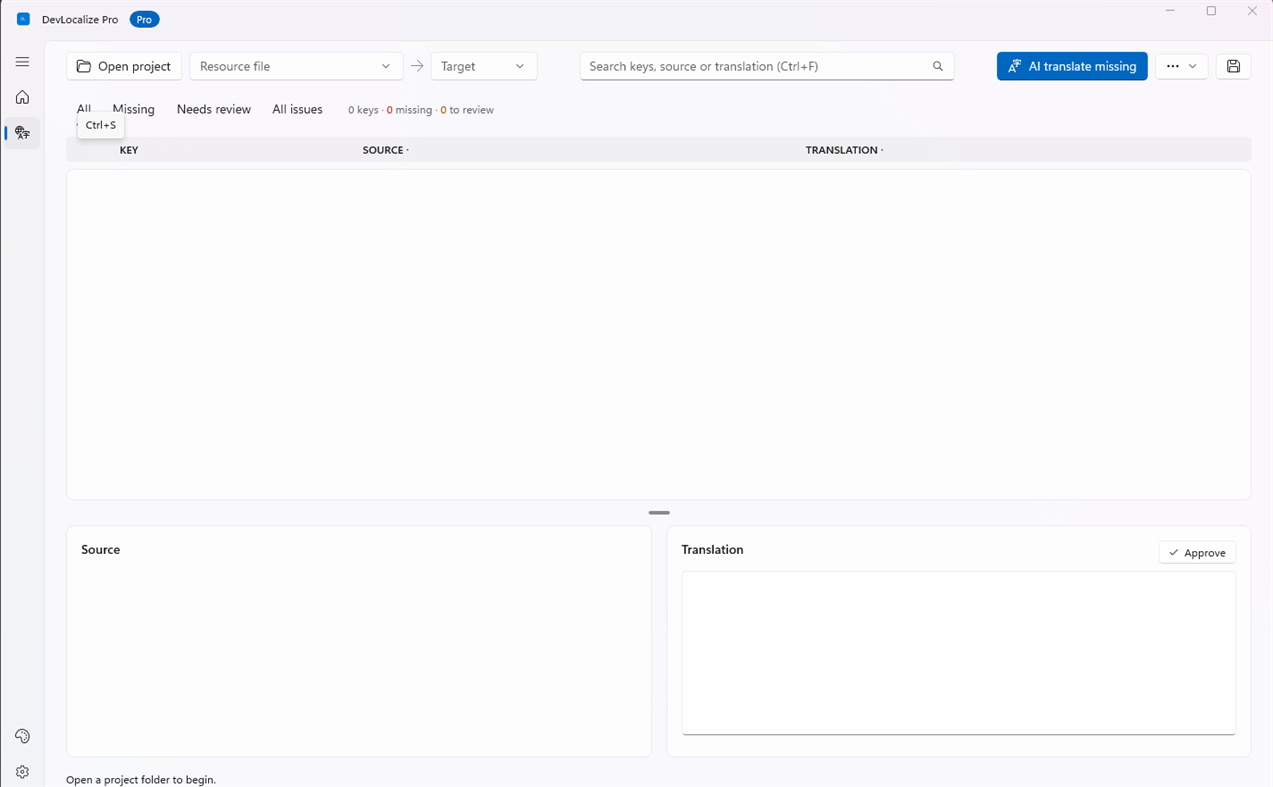Click the Save disk icon button
Viewport: 1273px width, 787px height.
click(x=1233, y=66)
